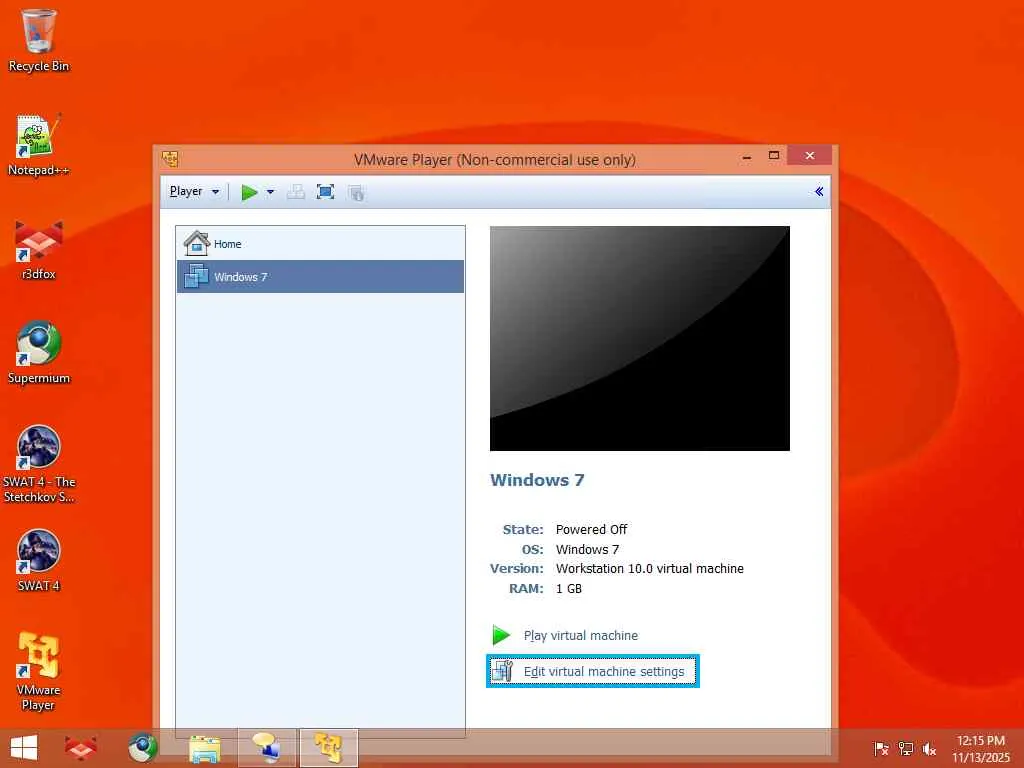
Task: Click the Windows 7 VM preview thumbnail
Action: tap(639, 338)
